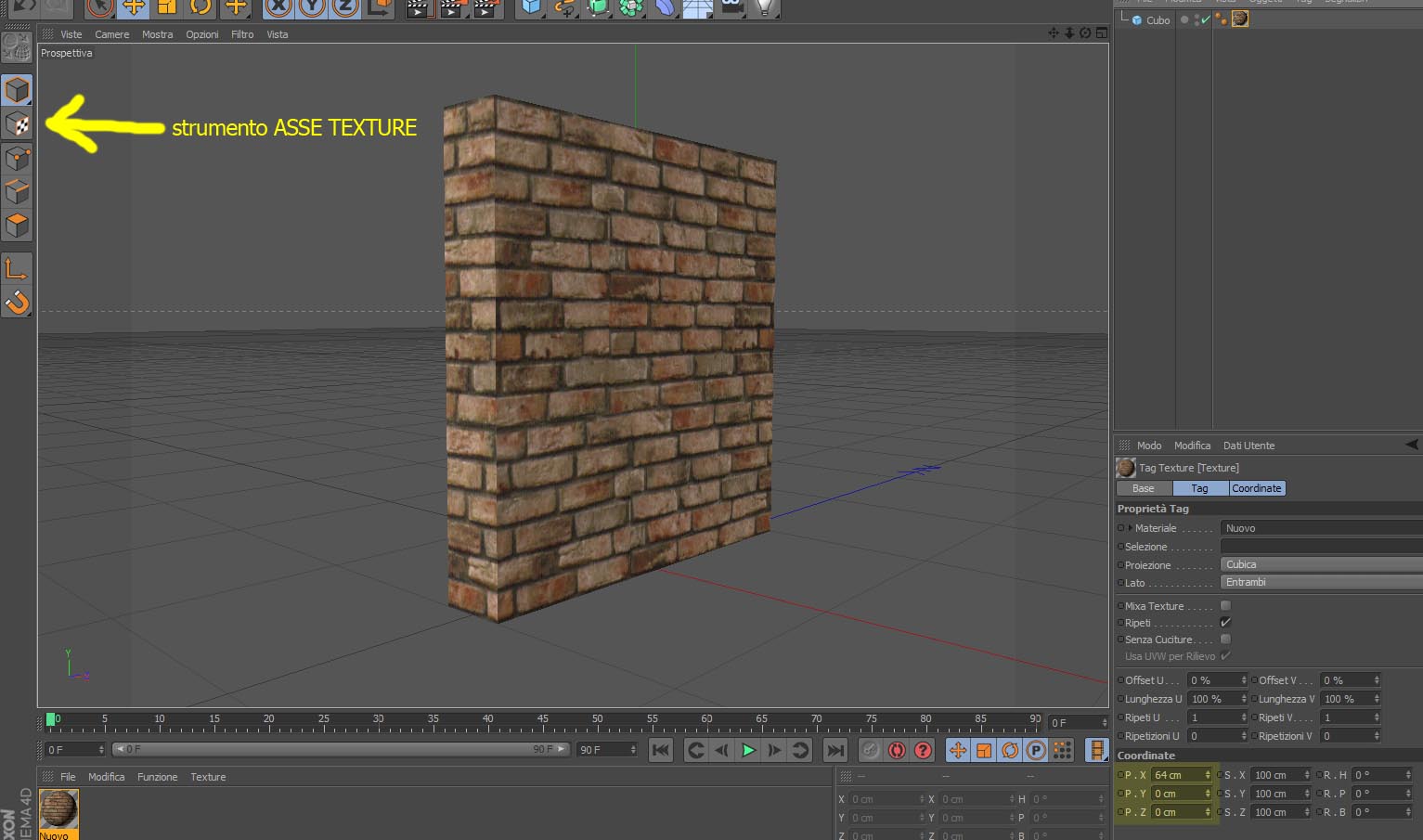Screen dimensions: 1423x840
Task: Toggle Y axis lock
Action: tap(312, 7)
